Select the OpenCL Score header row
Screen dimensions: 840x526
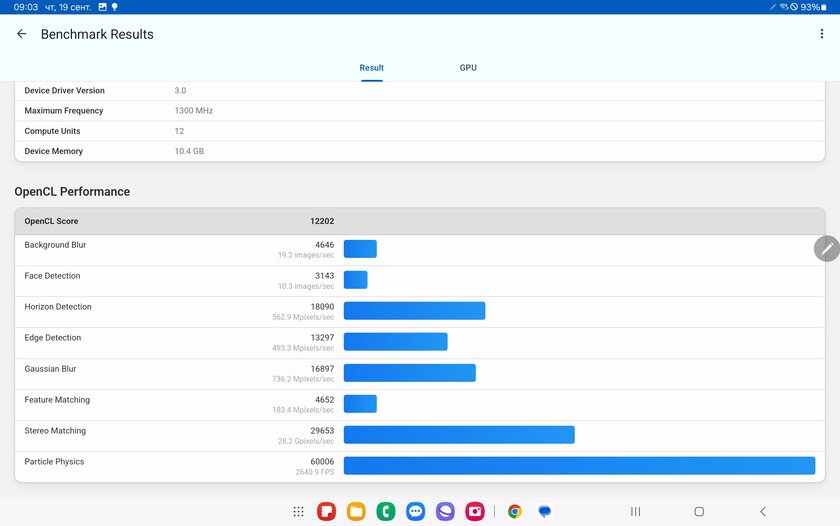coord(420,221)
